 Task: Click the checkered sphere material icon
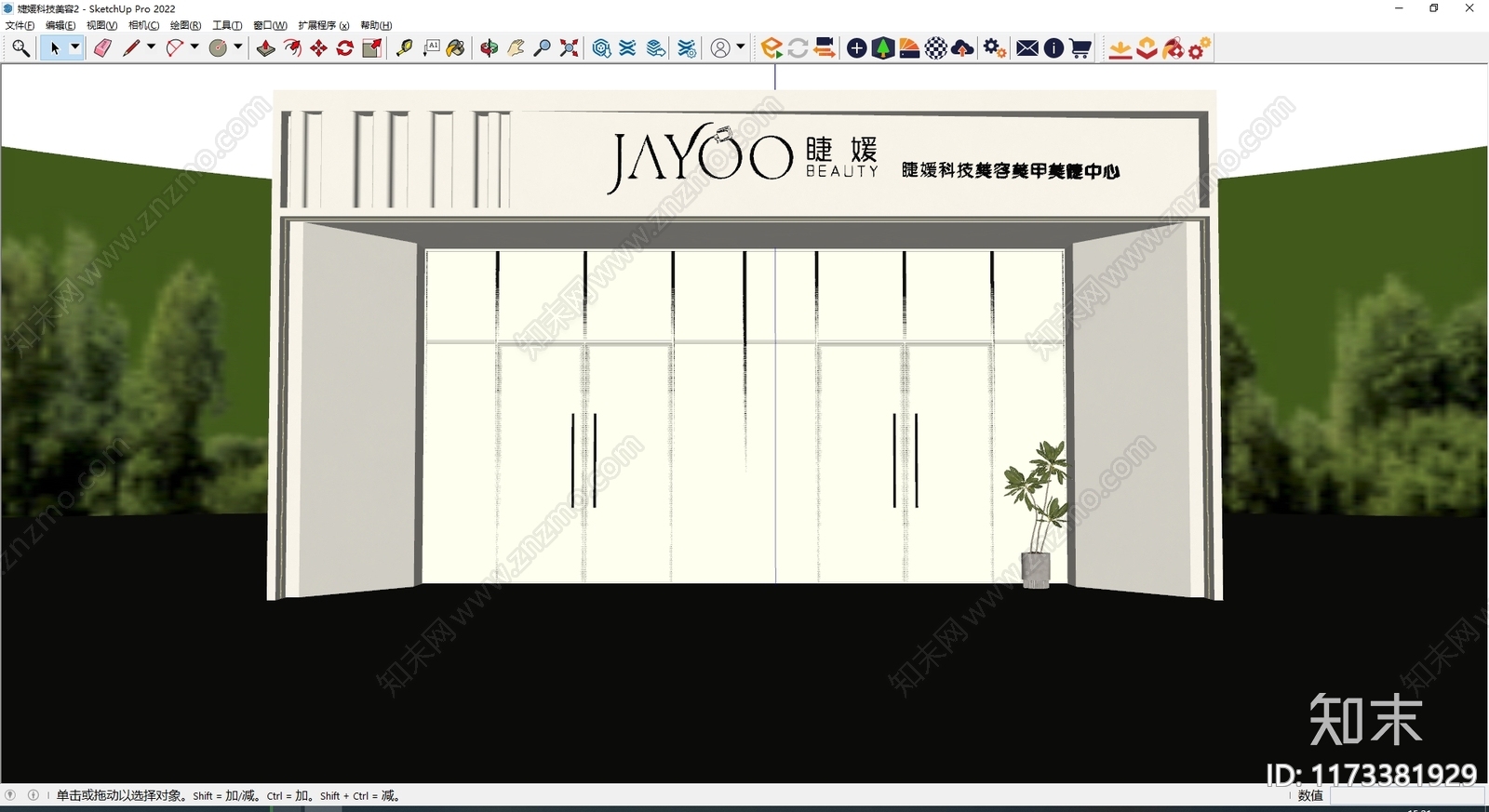[936, 48]
